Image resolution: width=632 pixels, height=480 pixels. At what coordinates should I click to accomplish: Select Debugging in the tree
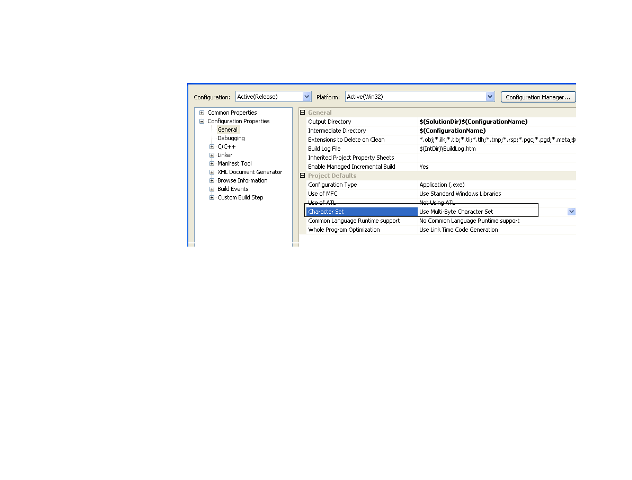click(x=231, y=138)
